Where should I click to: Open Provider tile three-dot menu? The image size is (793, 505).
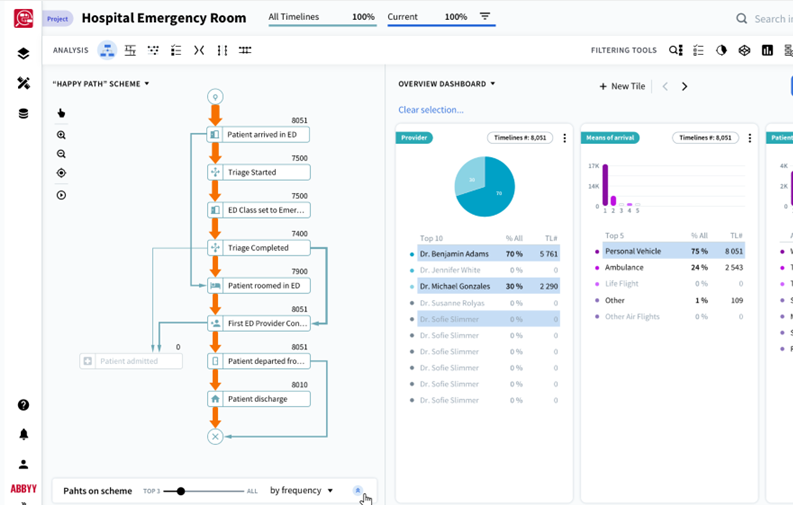pos(564,138)
